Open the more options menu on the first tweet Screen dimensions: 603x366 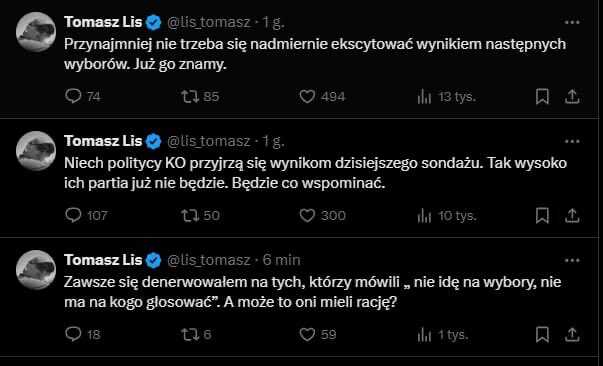pyautogui.click(x=572, y=23)
